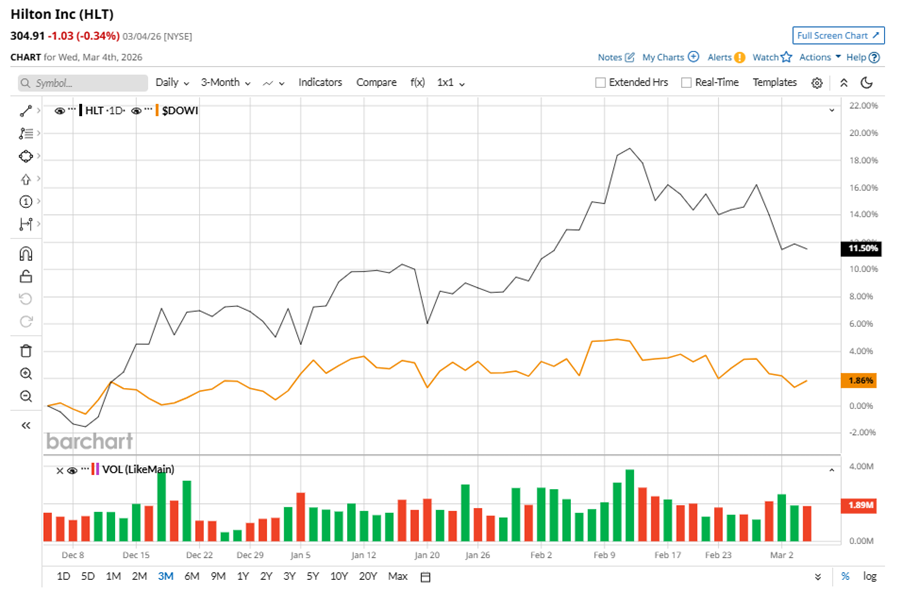Select the arrow marker tool
The height and width of the screenshot is (594, 902).
[26, 179]
